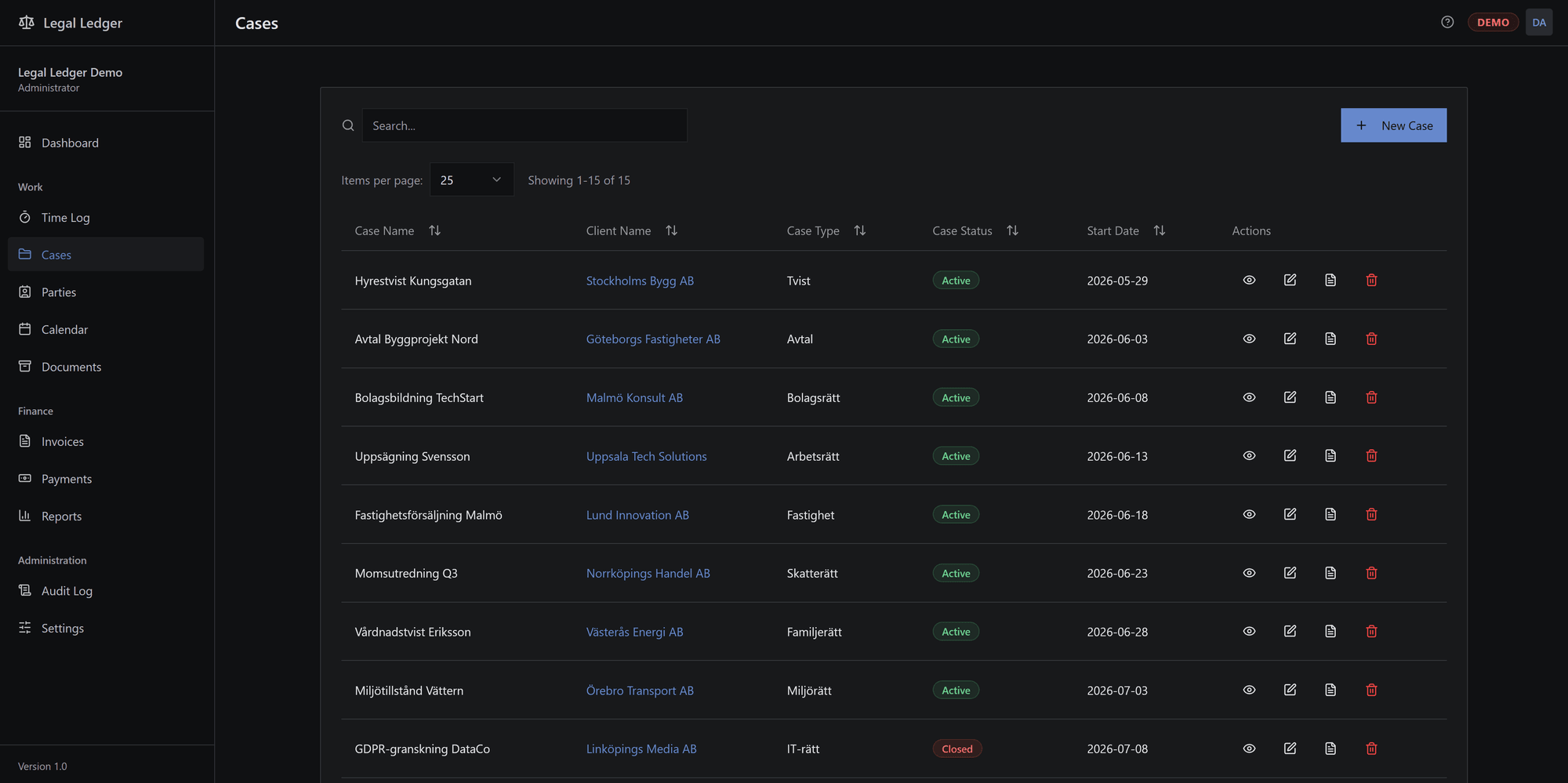Create a New Case
The width and height of the screenshot is (1568, 783).
(1393, 125)
